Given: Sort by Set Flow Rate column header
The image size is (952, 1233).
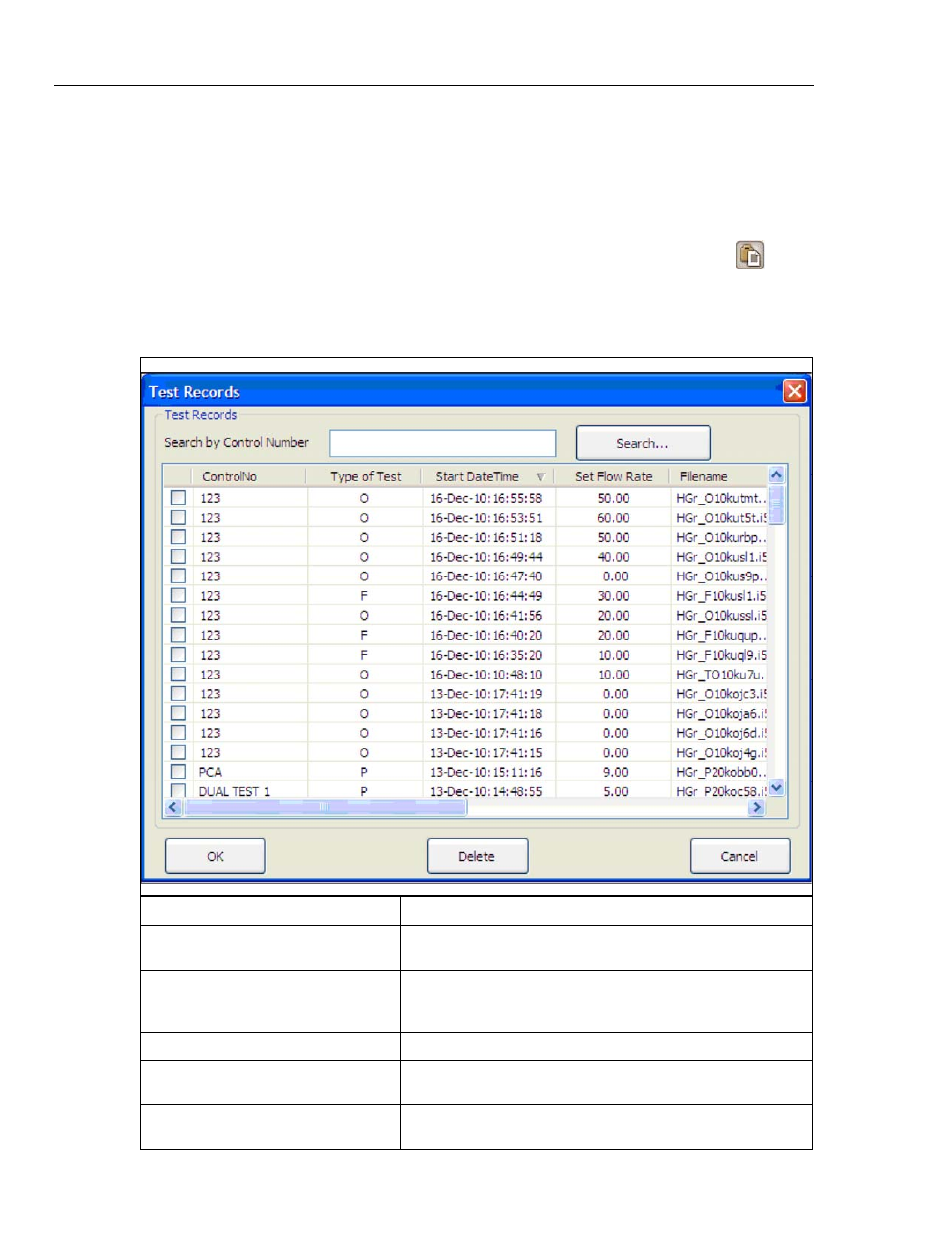Looking at the screenshot, I should coord(613,476).
